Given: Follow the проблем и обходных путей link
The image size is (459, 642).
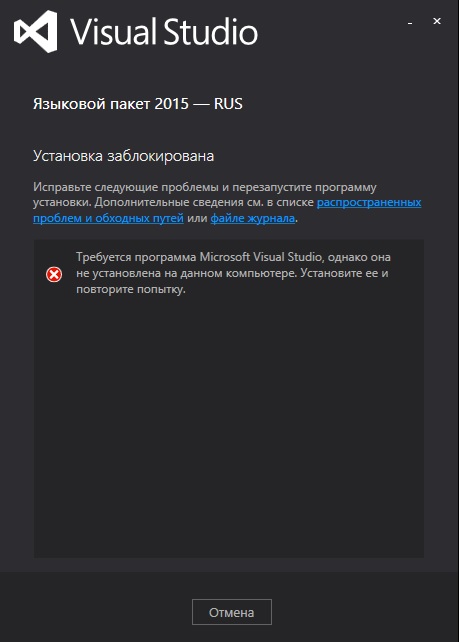Looking at the screenshot, I should [x=108, y=218].
